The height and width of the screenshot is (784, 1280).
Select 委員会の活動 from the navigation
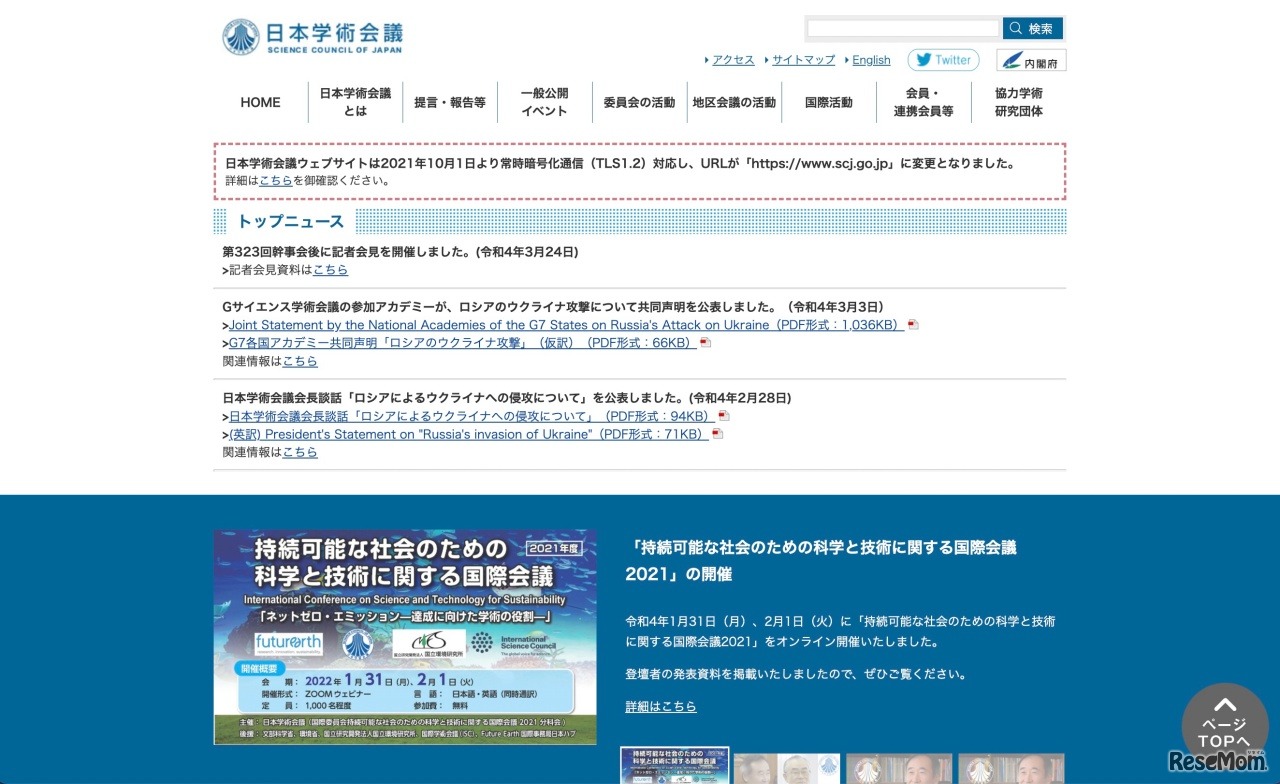click(640, 102)
